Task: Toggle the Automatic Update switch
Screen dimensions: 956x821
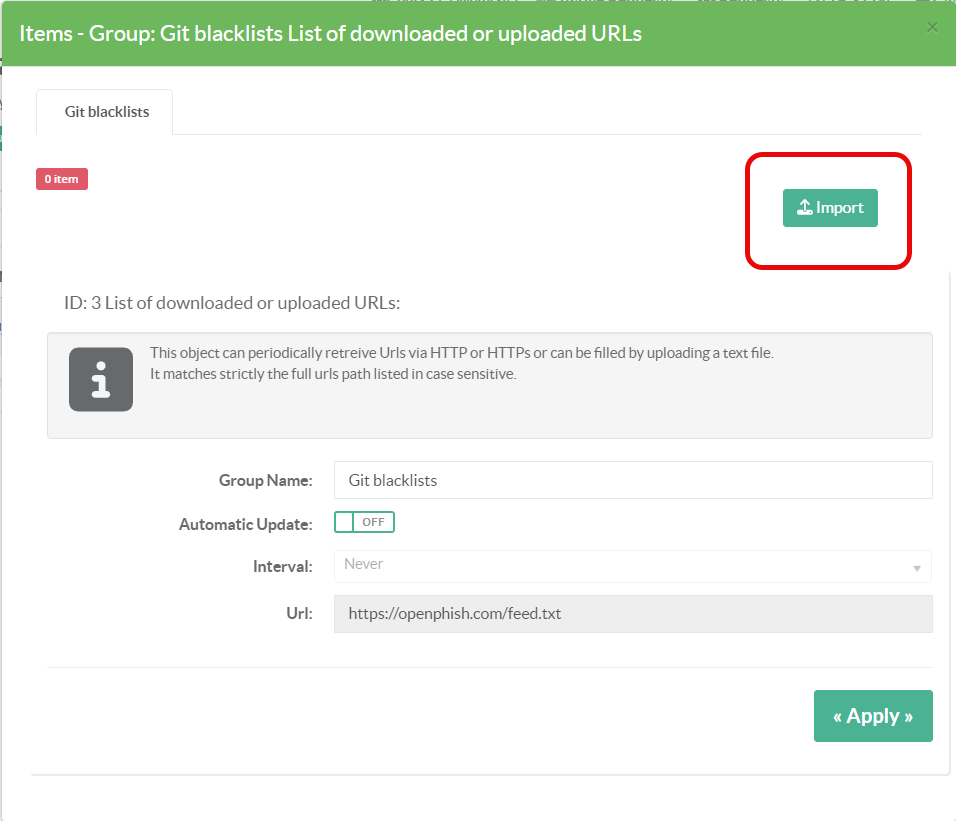Action: pyautogui.click(x=364, y=522)
